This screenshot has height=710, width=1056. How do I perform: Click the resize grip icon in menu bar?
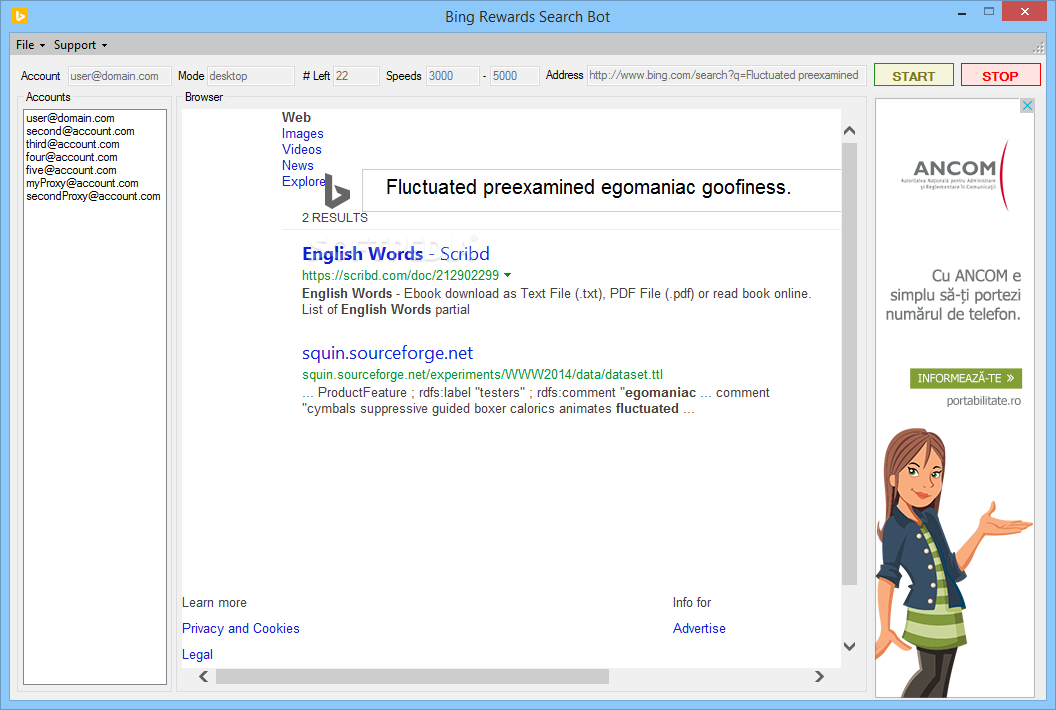point(1038,47)
